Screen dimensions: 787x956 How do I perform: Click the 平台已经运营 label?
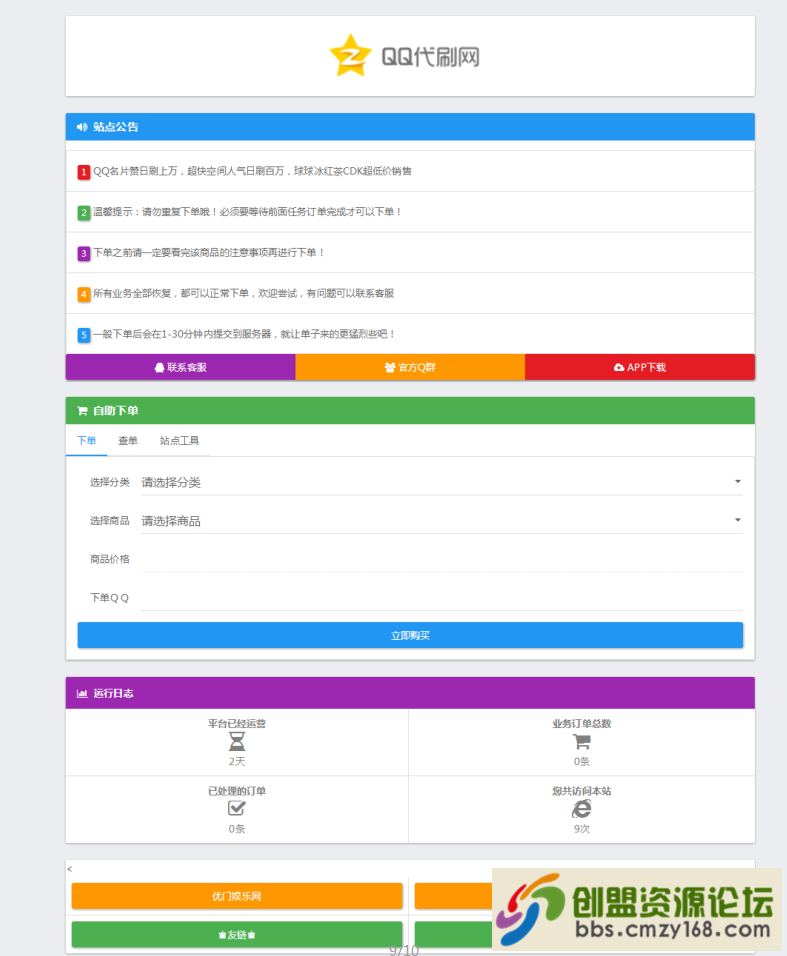coord(237,724)
